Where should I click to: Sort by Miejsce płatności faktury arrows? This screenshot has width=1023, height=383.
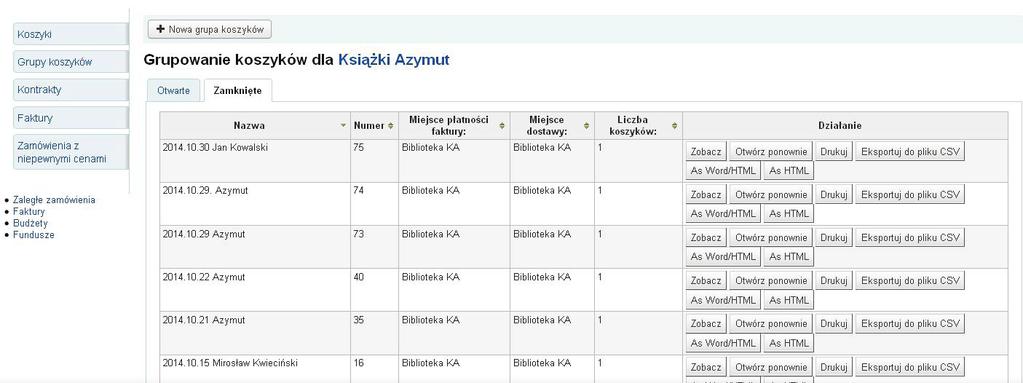[x=502, y=125]
